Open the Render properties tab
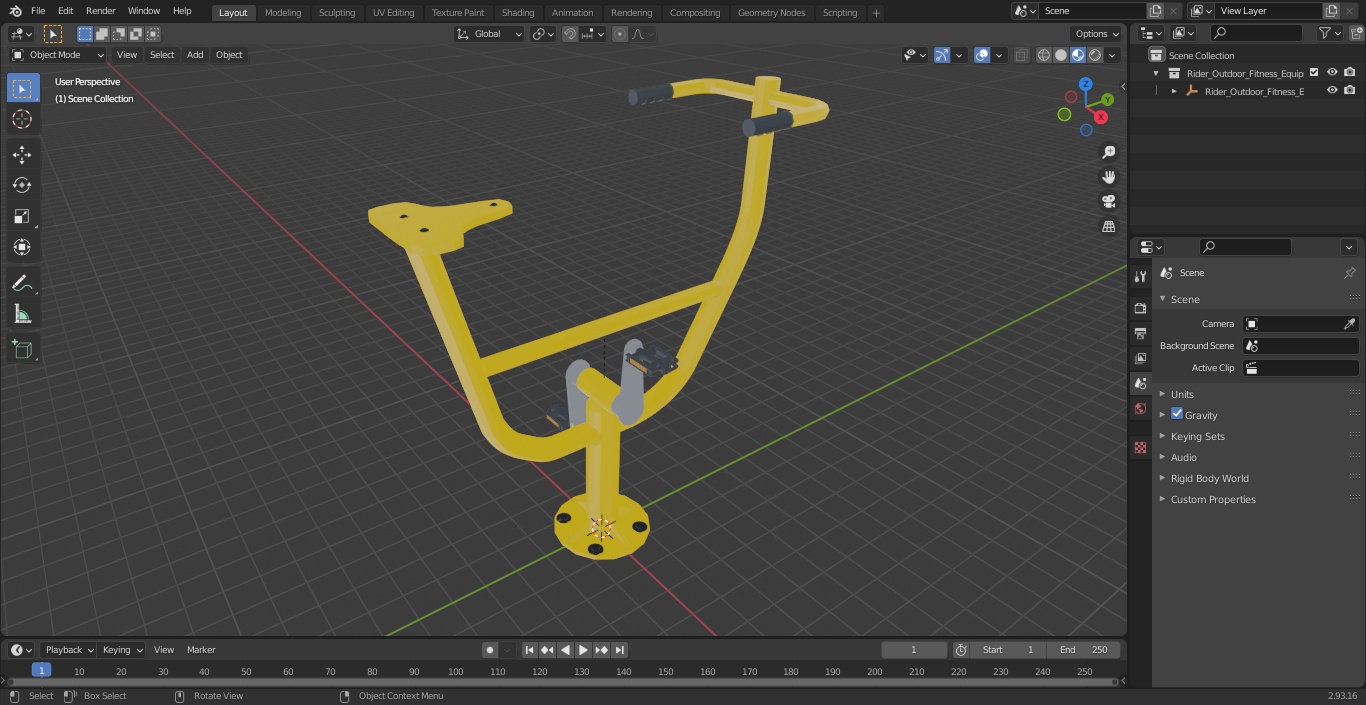This screenshot has width=1366, height=705. pyautogui.click(x=1140, y=308)
